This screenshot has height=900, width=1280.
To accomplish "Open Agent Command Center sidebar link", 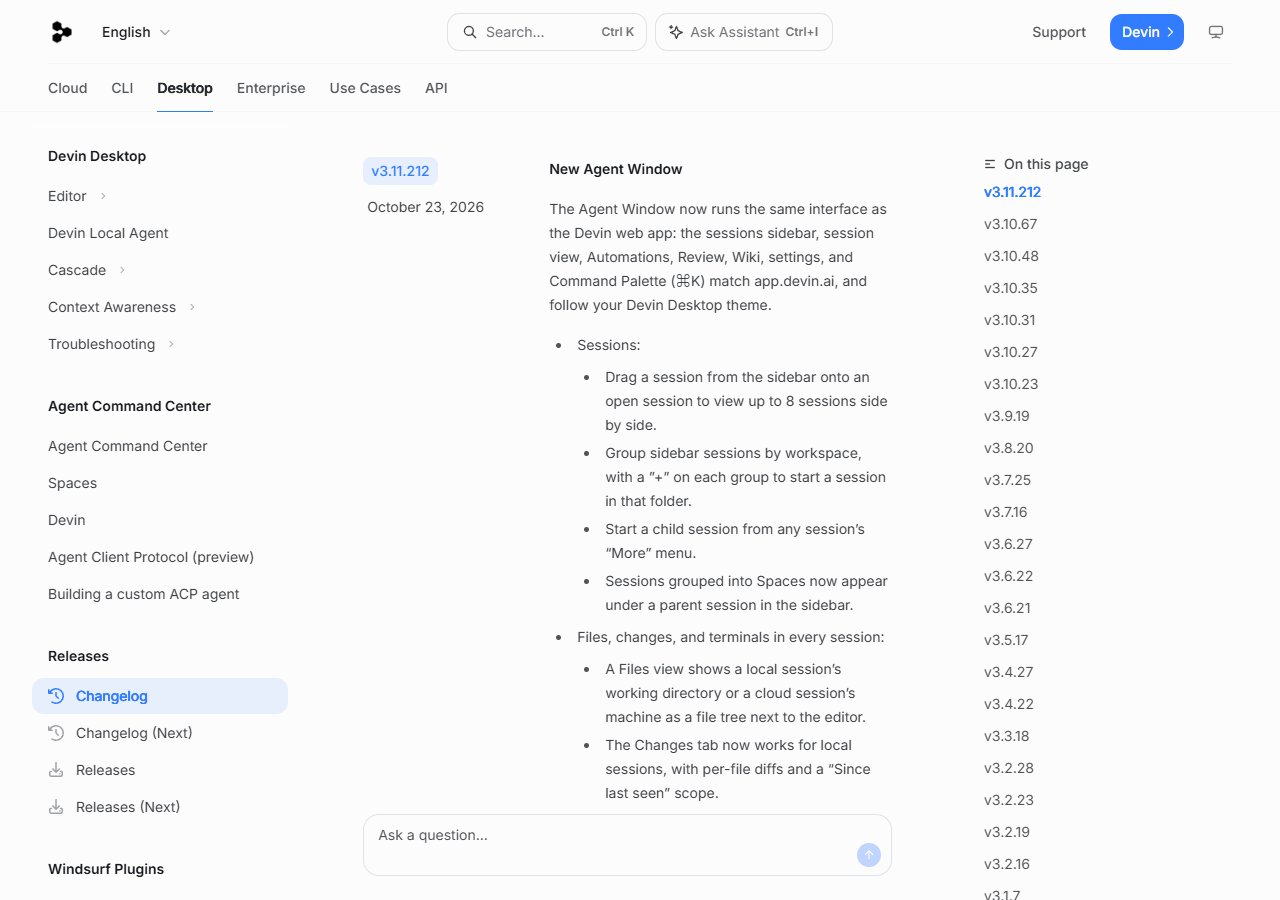I will pos(128,446).
